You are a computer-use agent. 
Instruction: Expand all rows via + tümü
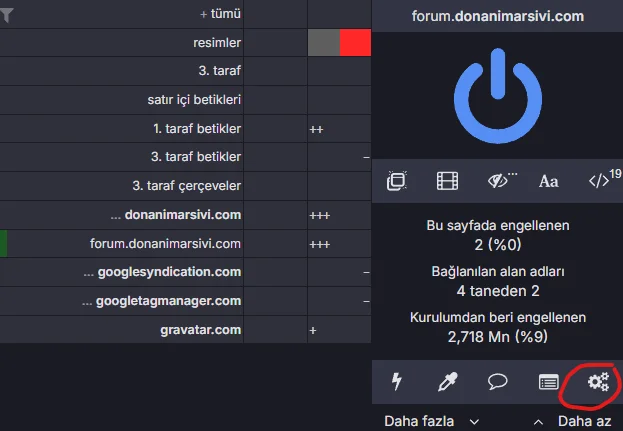point(220,14)
